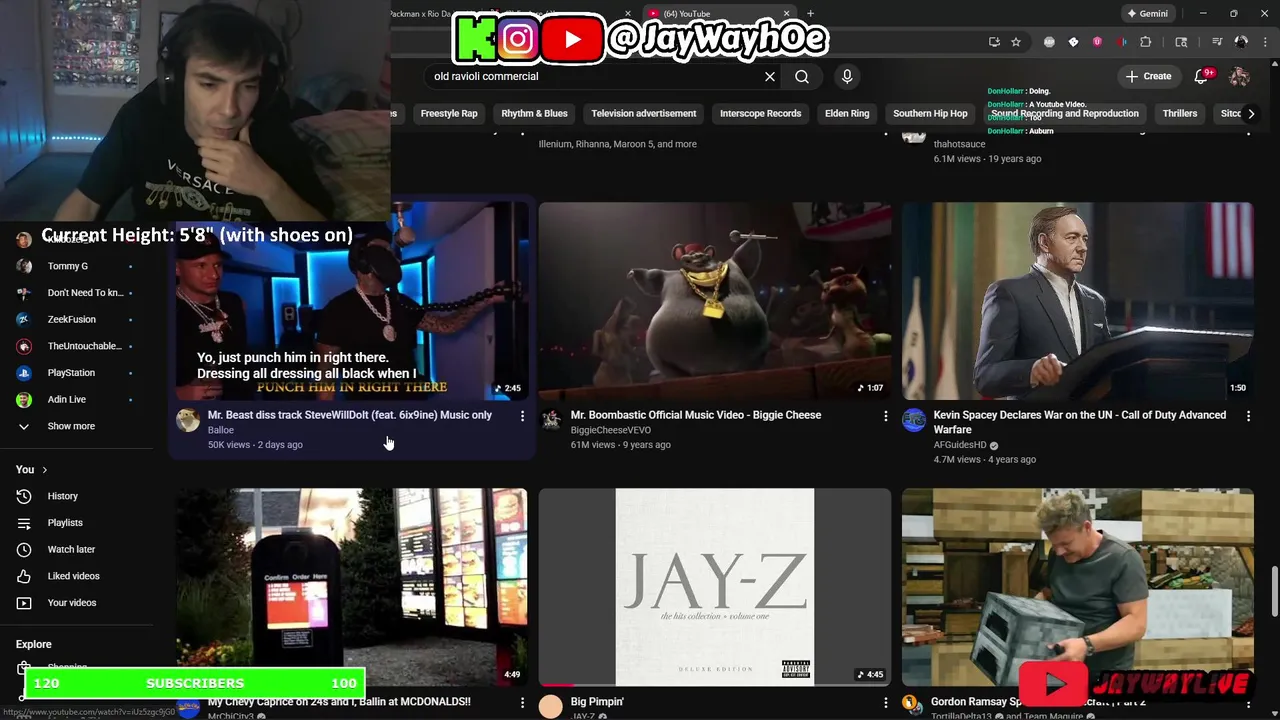This screenshot has width=1280, height=720.
Task: Open the pink shield extension icon
Action: click(1097, 42)
